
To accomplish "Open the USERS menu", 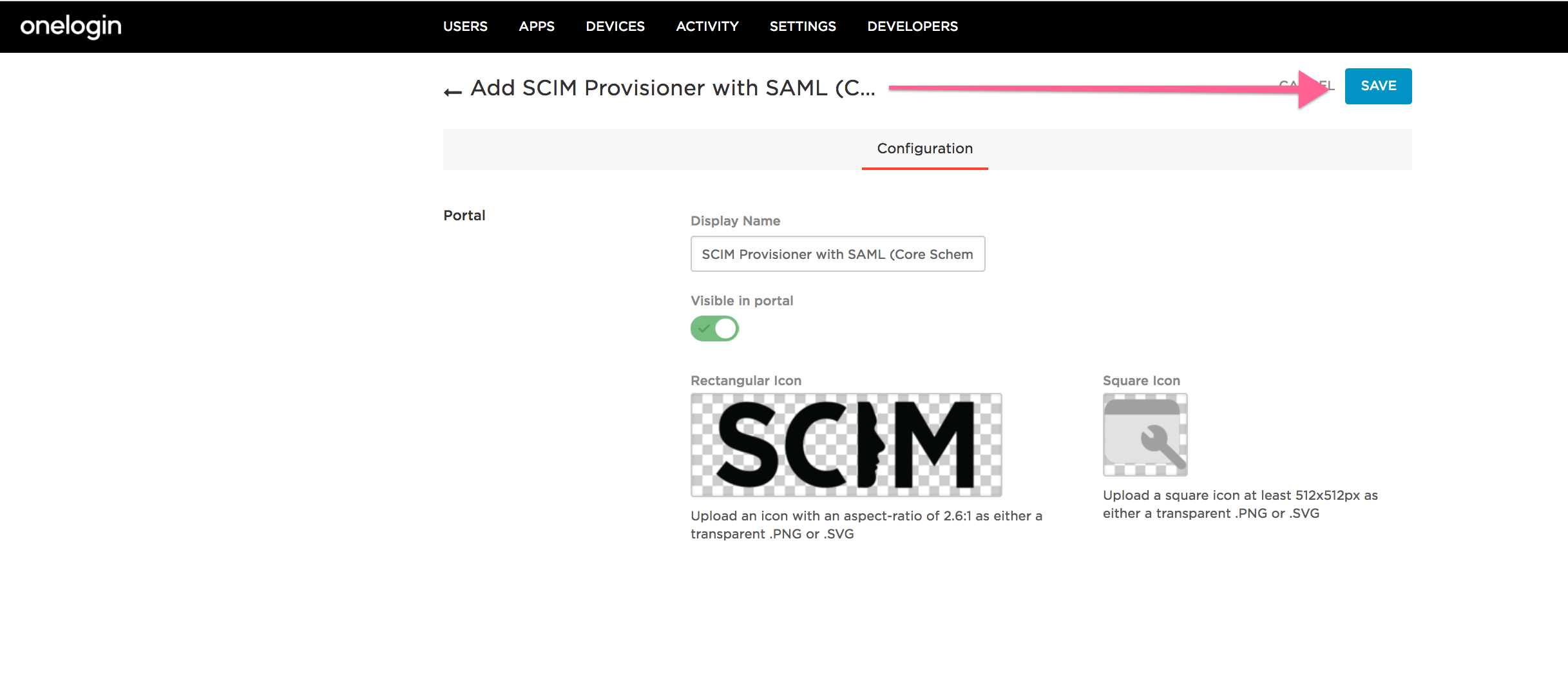I will tap(465, 26).
